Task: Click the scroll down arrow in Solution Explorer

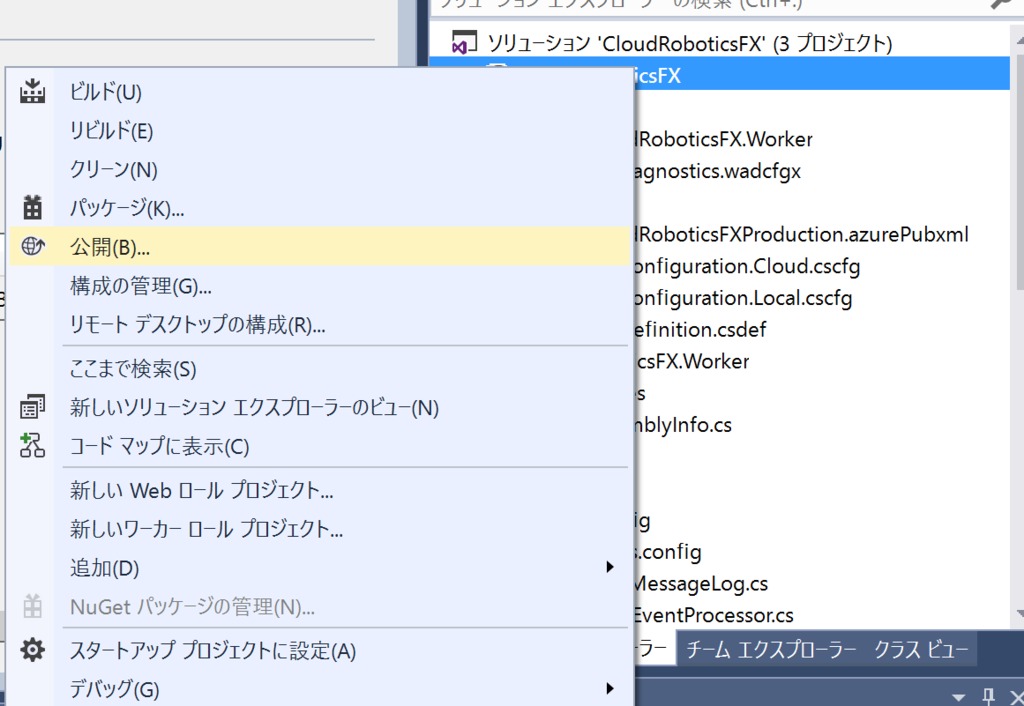Action: [1020, 614]
